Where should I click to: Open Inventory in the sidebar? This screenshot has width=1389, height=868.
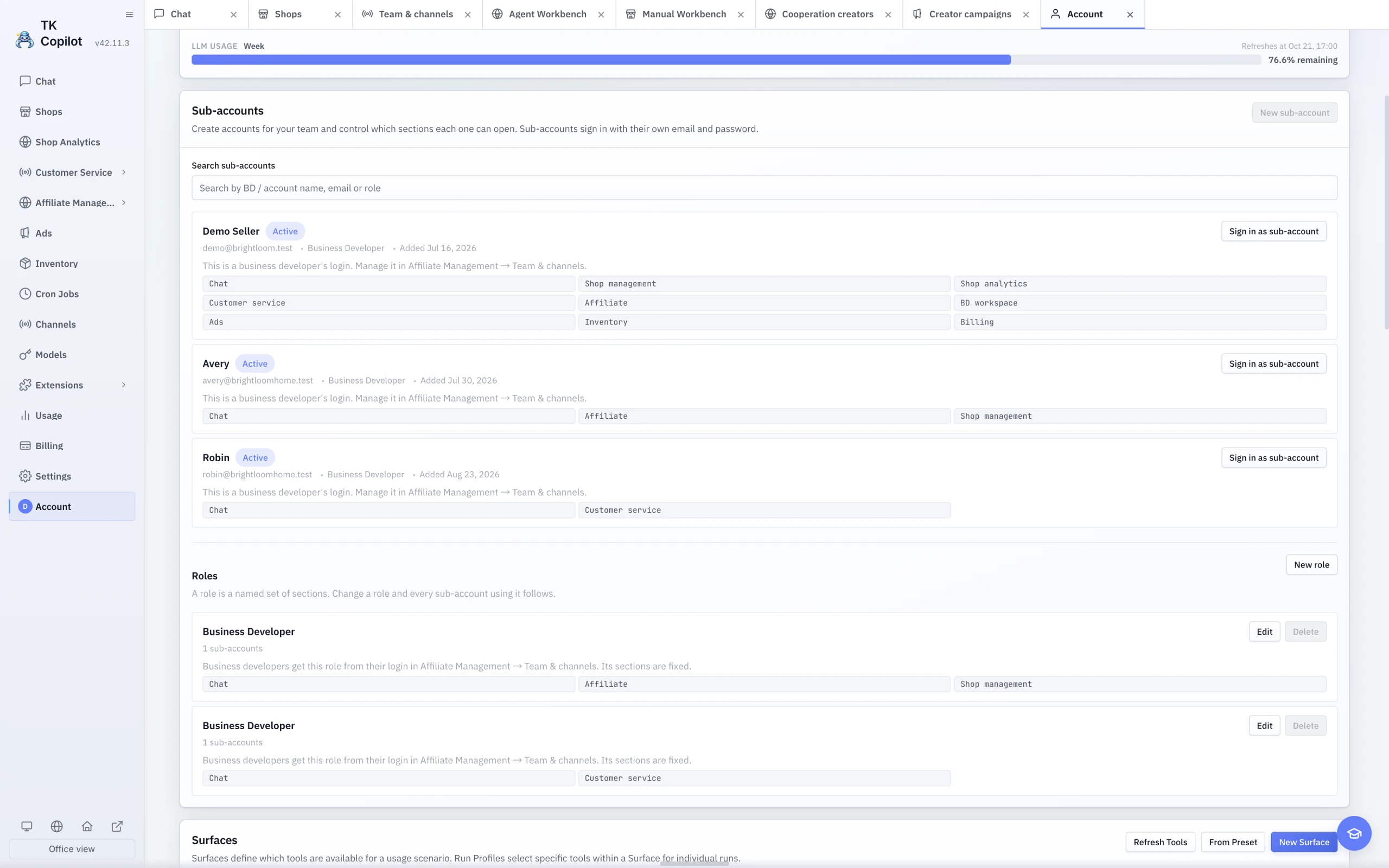[72, 264]
